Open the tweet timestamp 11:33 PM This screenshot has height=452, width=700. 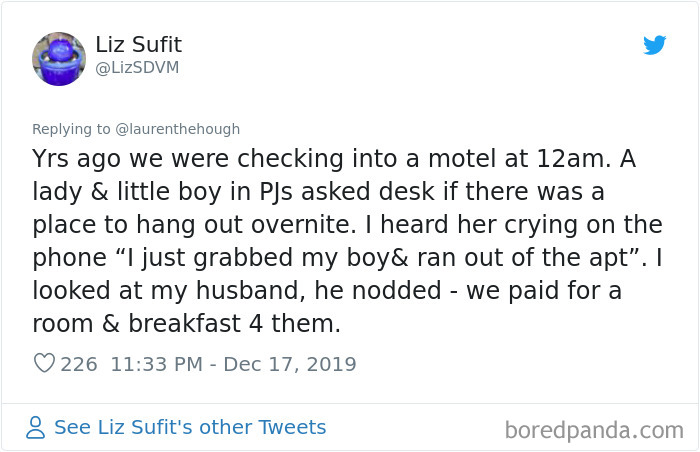160,364
